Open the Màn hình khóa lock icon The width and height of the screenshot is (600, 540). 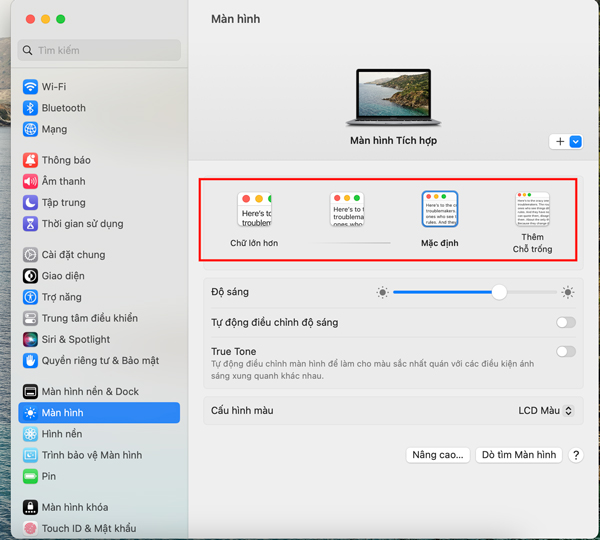click(x=30, y=507)
